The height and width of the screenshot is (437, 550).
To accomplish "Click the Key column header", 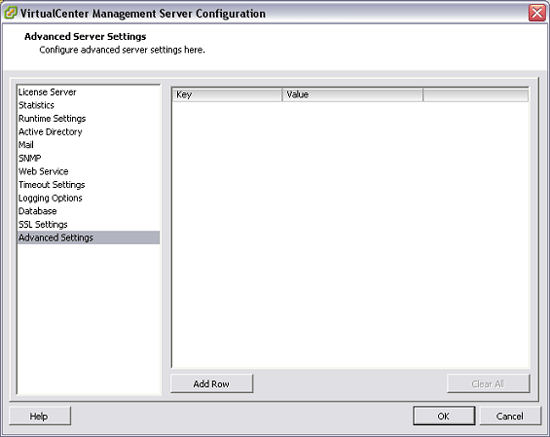I will coord(227,95).
